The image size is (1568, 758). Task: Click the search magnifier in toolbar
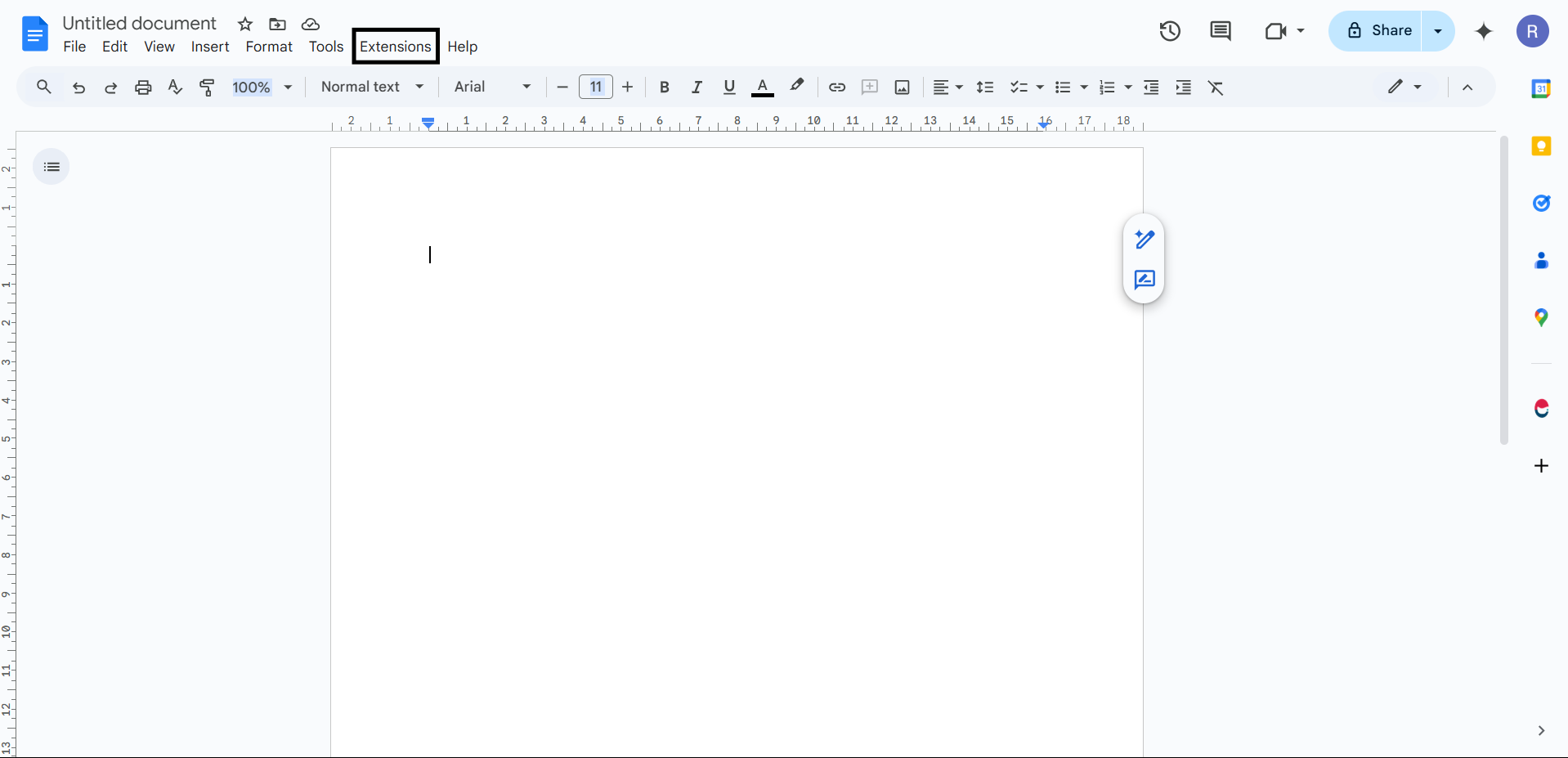click(x=44, y=87)
